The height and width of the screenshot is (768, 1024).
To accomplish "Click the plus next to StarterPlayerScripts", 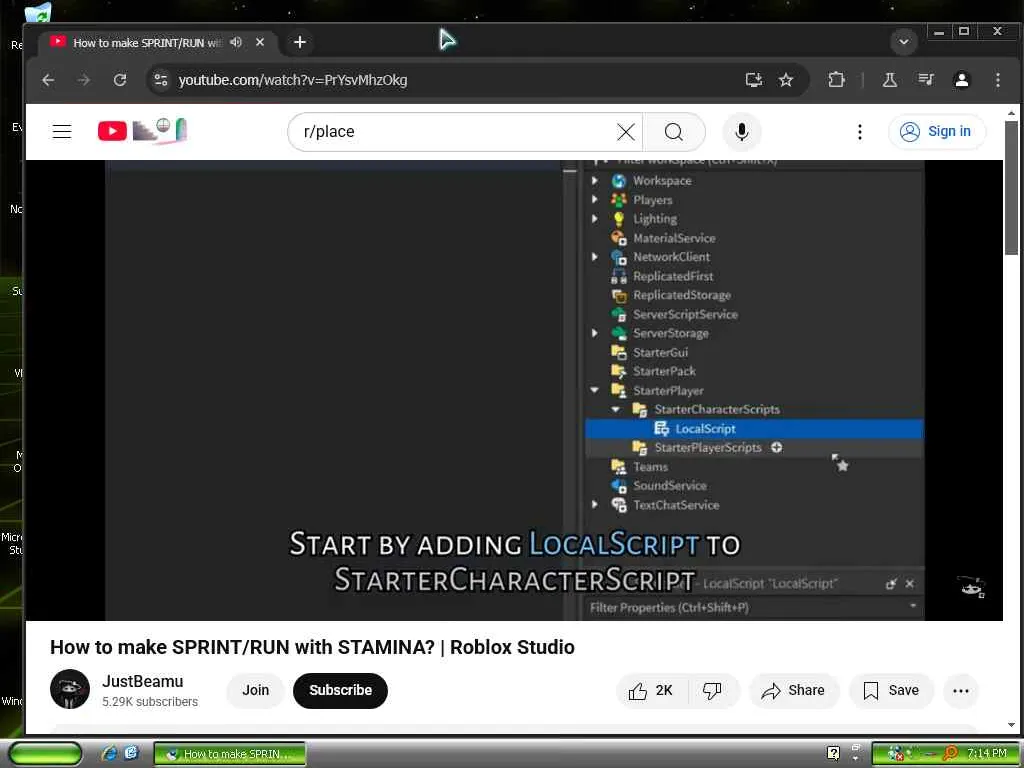I will (x=776, y=447).
